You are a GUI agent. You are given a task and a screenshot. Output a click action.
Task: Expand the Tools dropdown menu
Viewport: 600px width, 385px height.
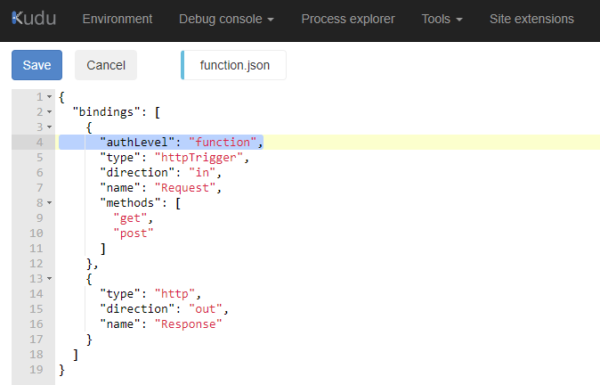coord(442,19)
